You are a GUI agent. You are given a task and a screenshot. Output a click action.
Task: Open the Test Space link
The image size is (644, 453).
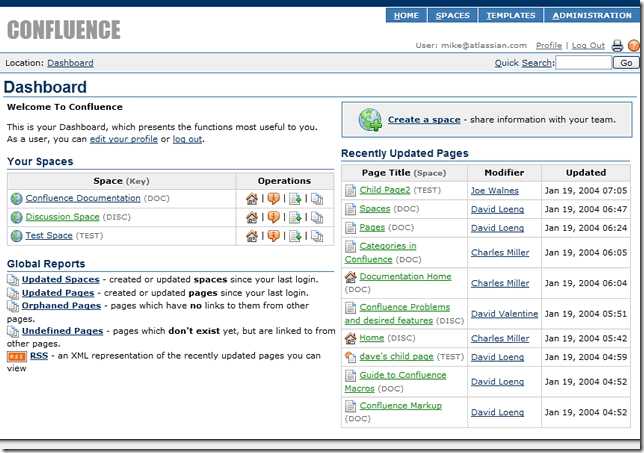pyautogui.click(x=49, y=236)
